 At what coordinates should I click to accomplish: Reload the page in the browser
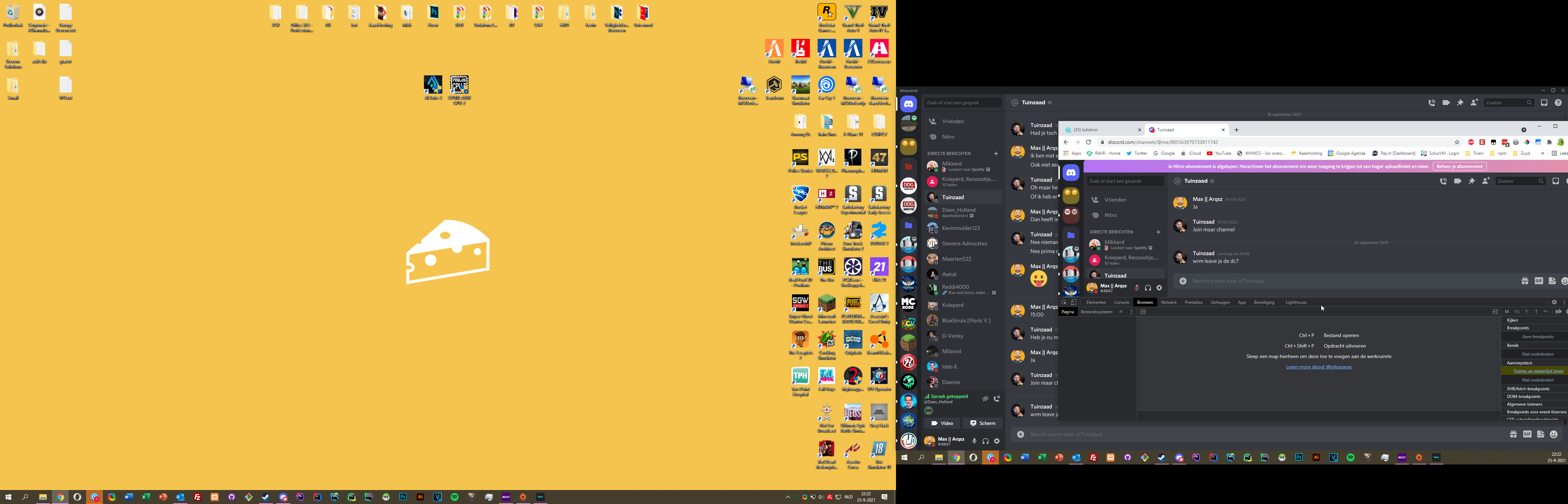coord(1088,142)
